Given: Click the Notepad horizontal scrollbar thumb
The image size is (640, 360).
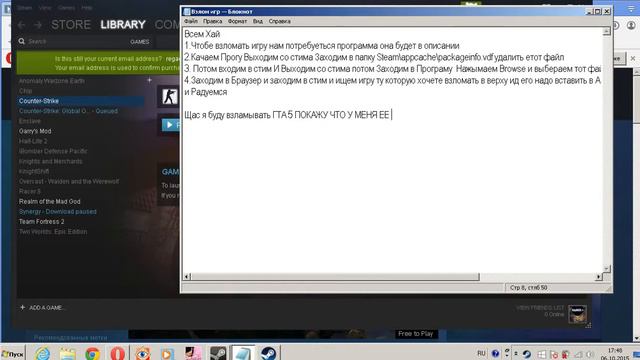Looking at the screenshot, I should pos(335,277).
